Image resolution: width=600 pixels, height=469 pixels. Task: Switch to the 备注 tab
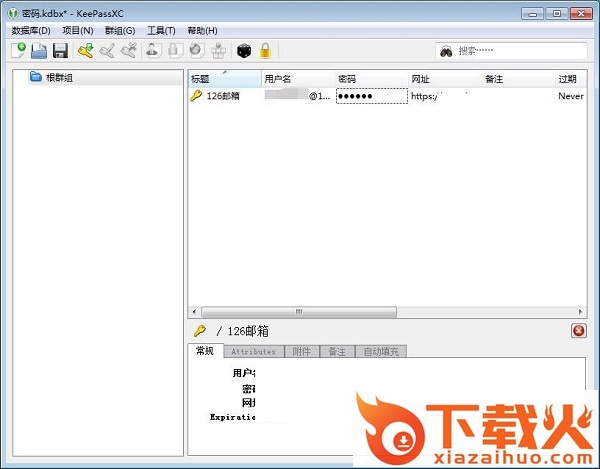337,352
